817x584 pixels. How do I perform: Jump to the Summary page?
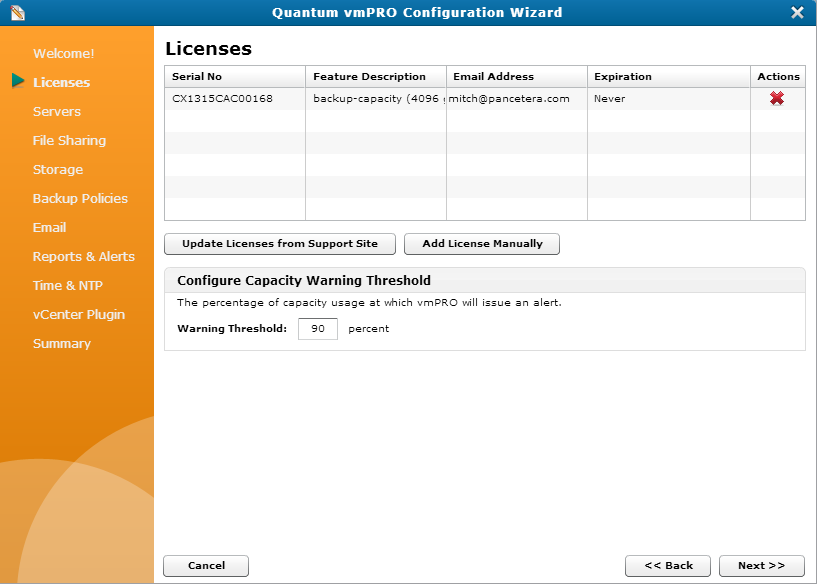coord(64,342)
